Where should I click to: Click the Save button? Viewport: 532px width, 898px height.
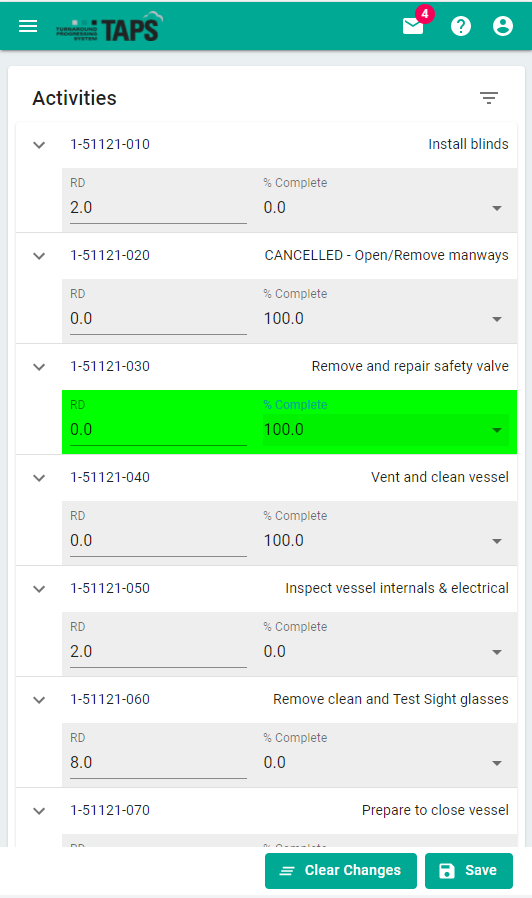468,871
